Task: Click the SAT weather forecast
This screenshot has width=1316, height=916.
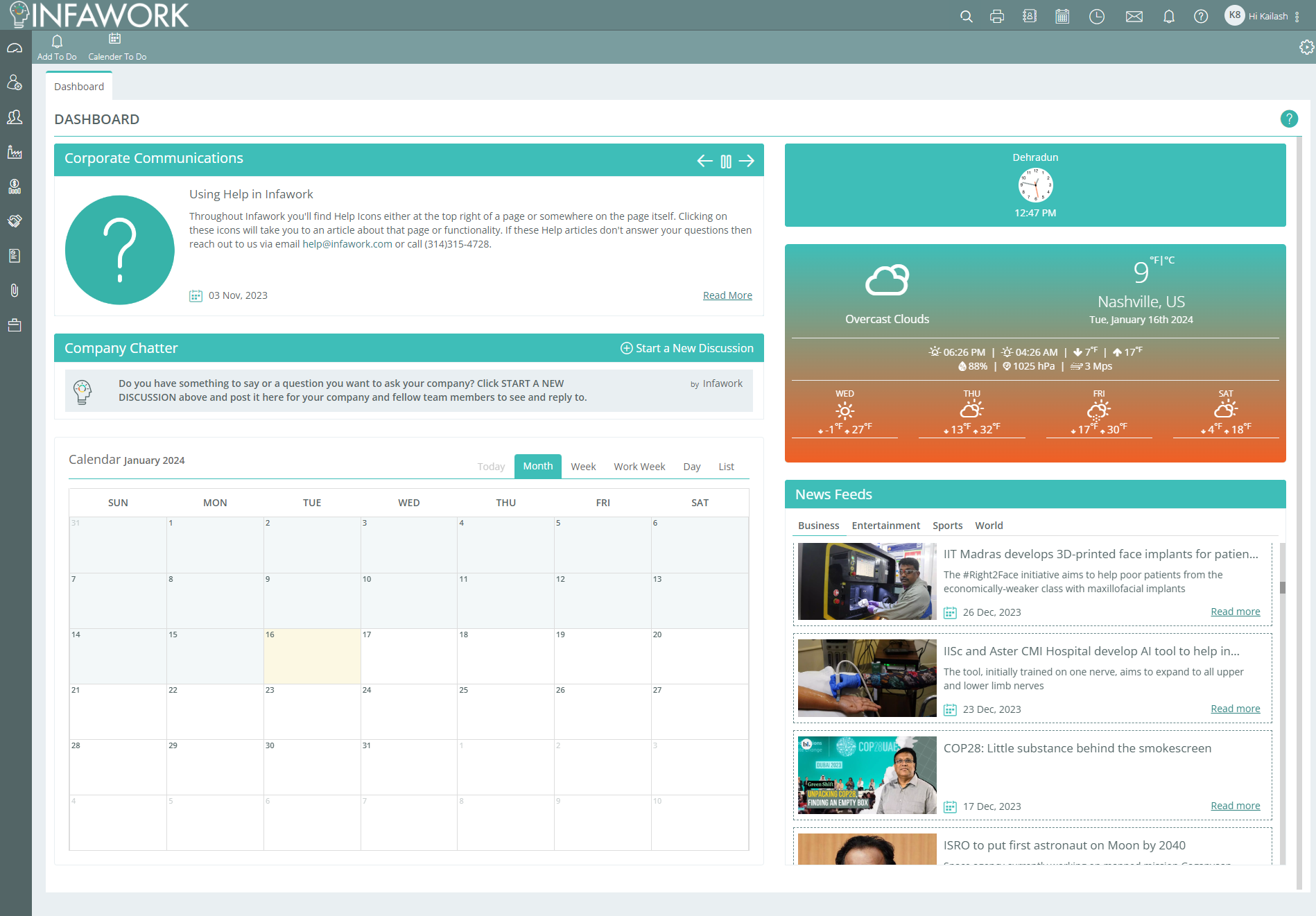Action: pyautogui.click(x=1226, y=413)
